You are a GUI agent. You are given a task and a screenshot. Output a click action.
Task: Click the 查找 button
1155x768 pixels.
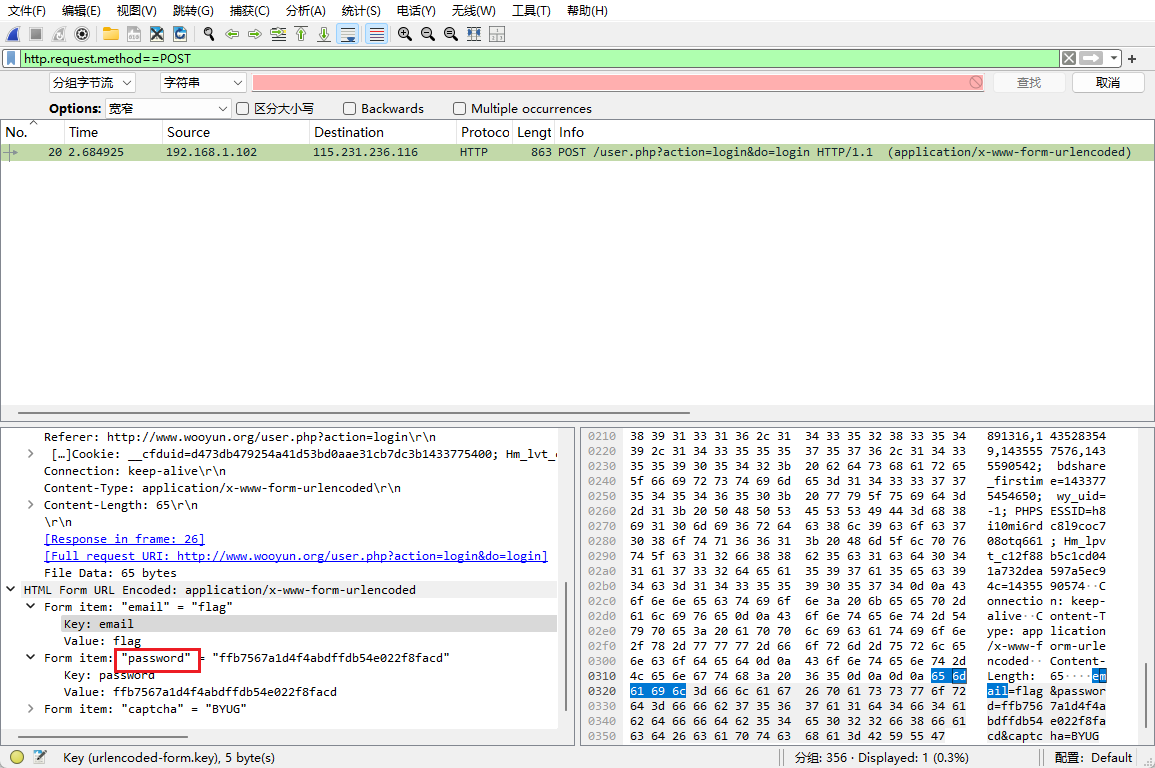pos(1029,82)
